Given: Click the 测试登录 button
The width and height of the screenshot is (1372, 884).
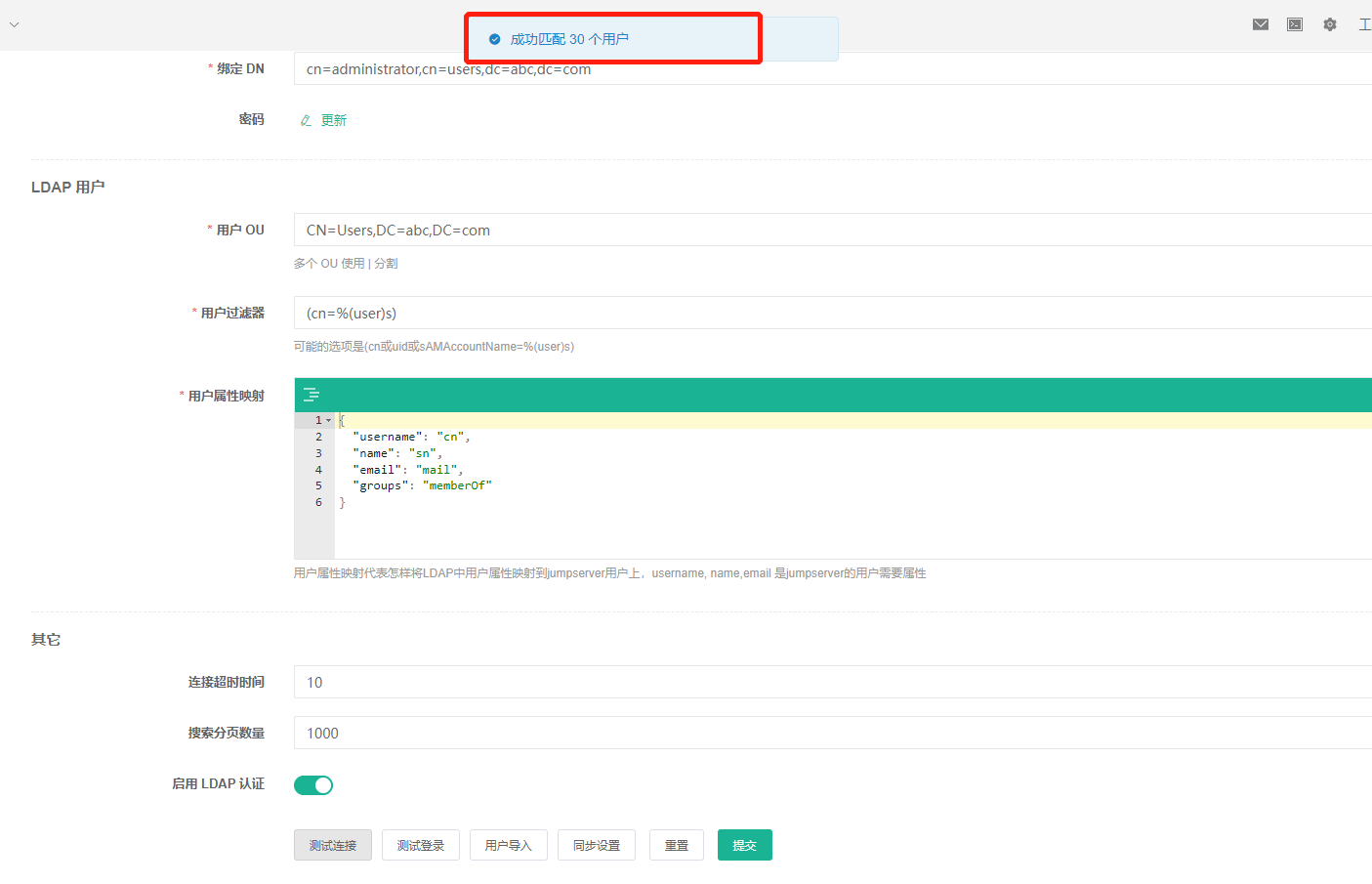Looking at the screenshot, I should 420,844.
